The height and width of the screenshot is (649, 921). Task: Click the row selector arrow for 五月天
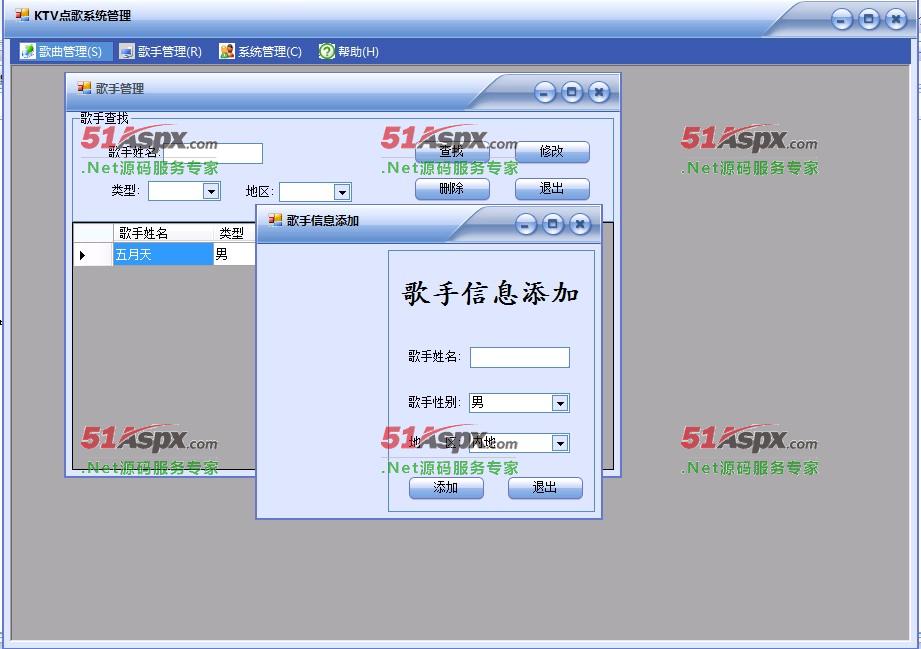93,254
